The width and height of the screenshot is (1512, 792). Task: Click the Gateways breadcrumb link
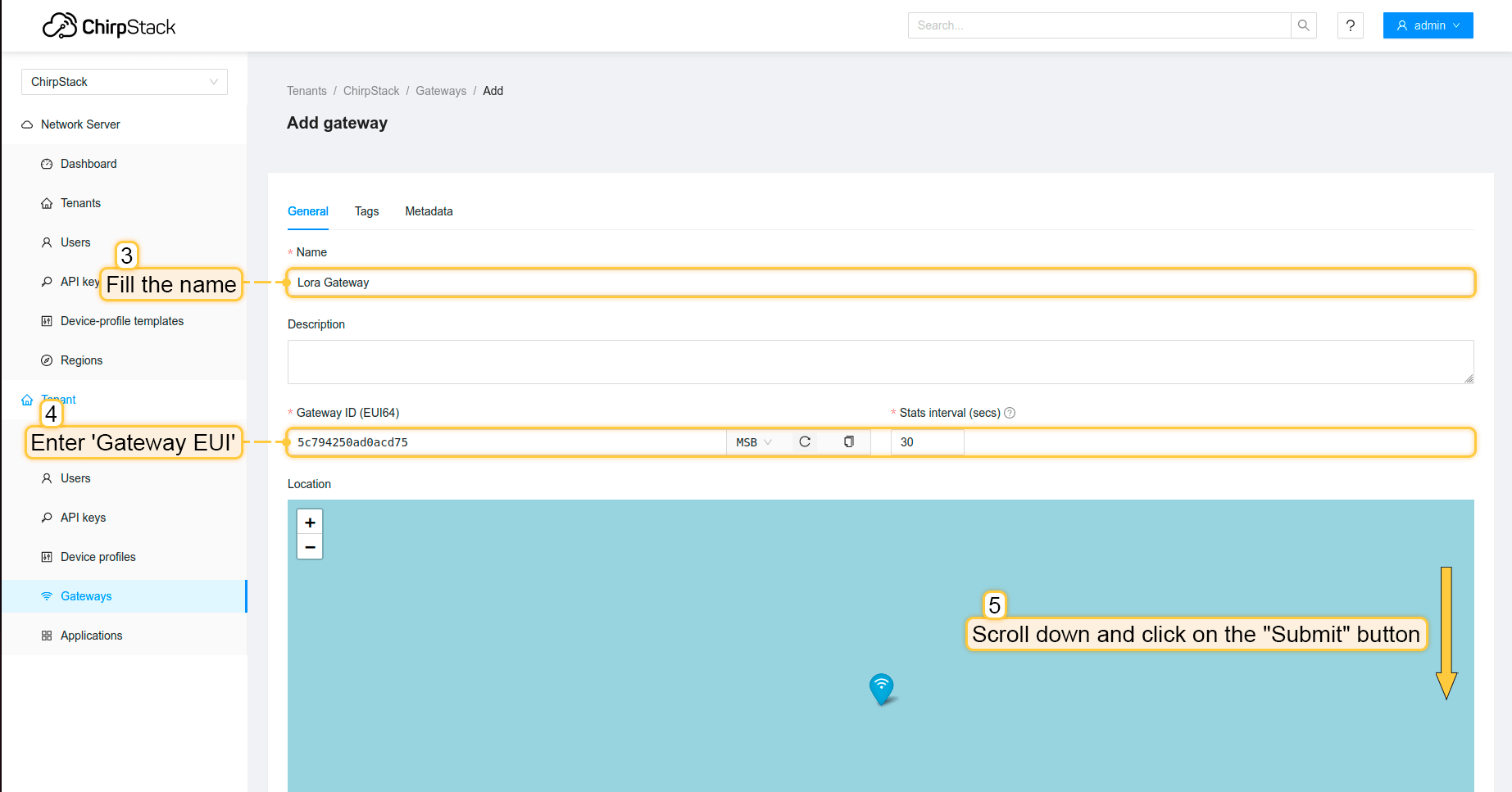(440, 91)
